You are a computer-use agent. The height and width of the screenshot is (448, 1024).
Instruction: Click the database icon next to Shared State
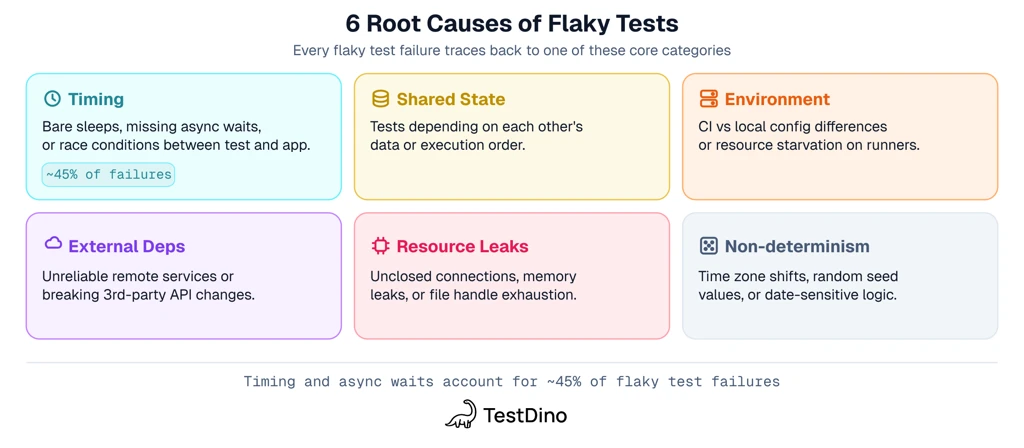[380, 99]
